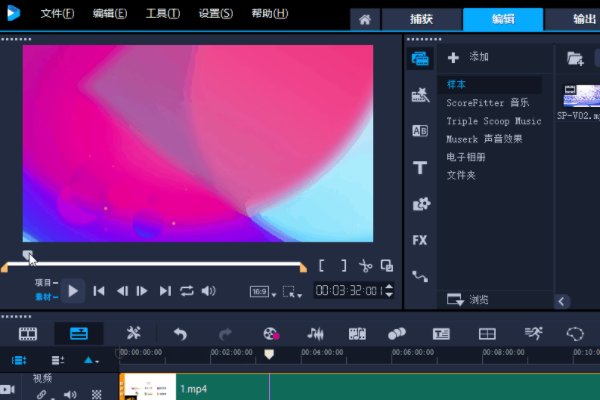Split clip with the scissors icon
The image size is (600, 400).
coord(365,266)
